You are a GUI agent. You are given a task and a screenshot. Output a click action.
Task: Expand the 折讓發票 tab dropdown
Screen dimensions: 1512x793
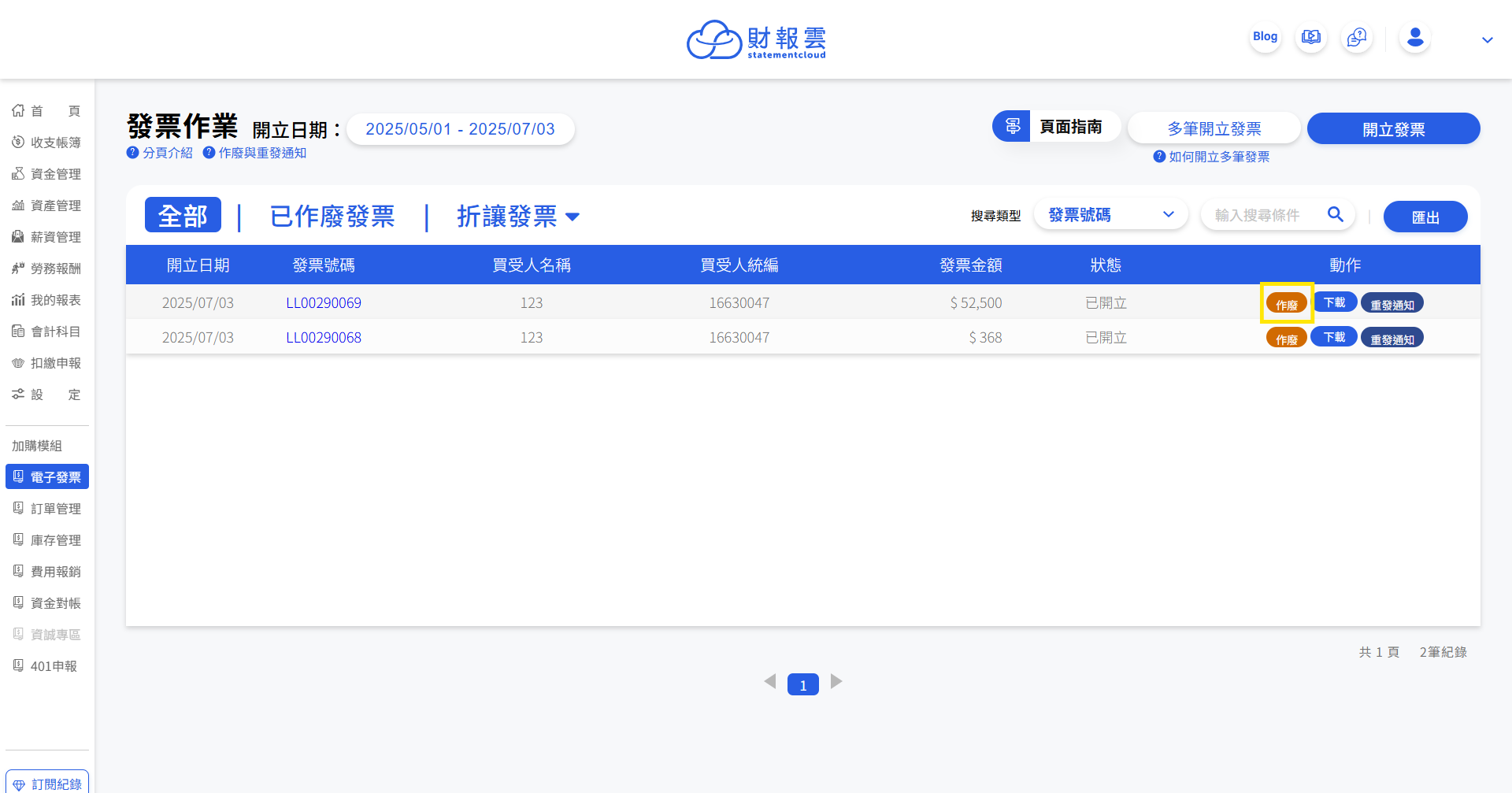(x=518, y=216)
